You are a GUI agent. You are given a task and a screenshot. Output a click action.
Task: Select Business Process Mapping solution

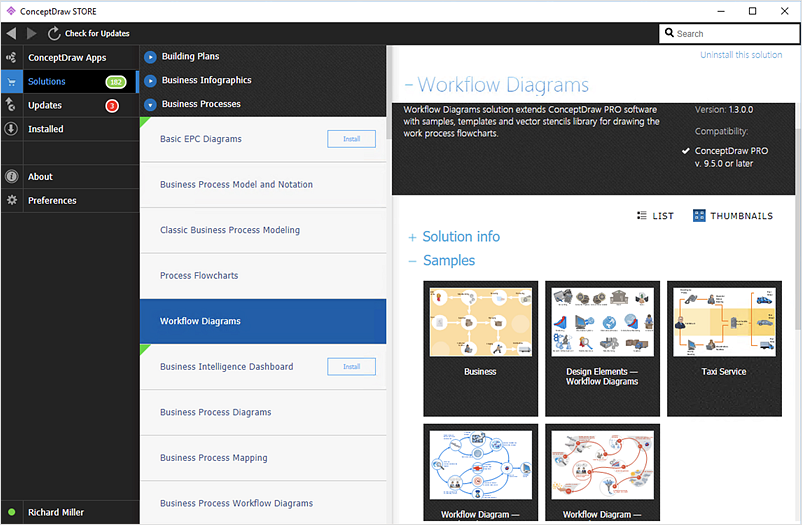(x=263, y=458)
